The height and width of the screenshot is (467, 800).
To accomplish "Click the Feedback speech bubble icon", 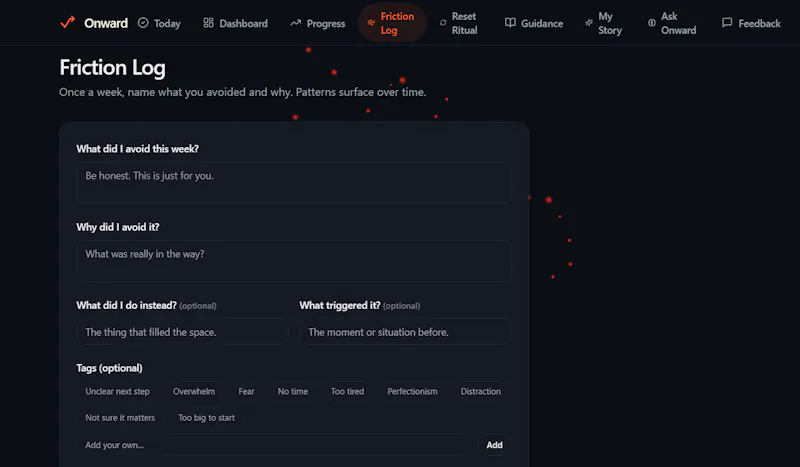I will click(727, 23).
